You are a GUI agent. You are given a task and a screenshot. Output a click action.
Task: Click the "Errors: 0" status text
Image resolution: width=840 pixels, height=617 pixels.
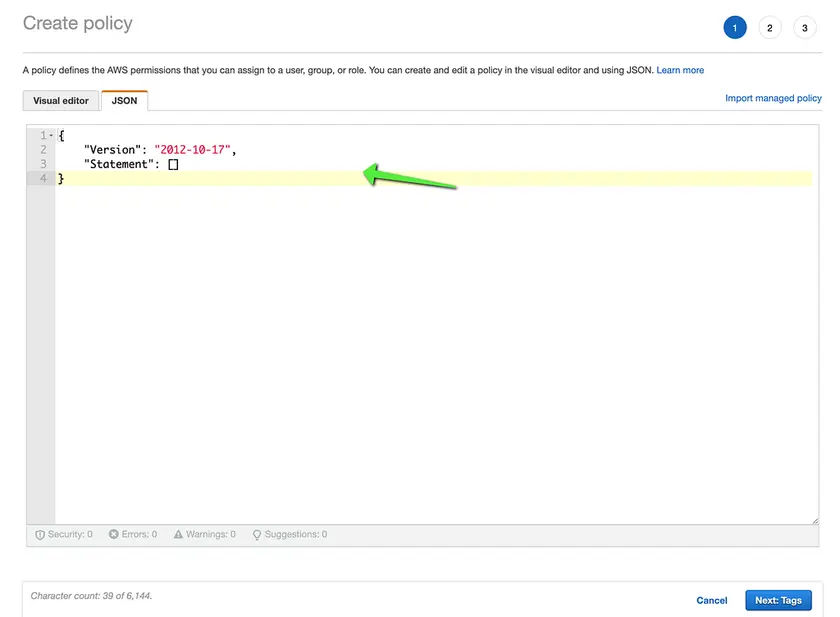[x=139, y=534]
